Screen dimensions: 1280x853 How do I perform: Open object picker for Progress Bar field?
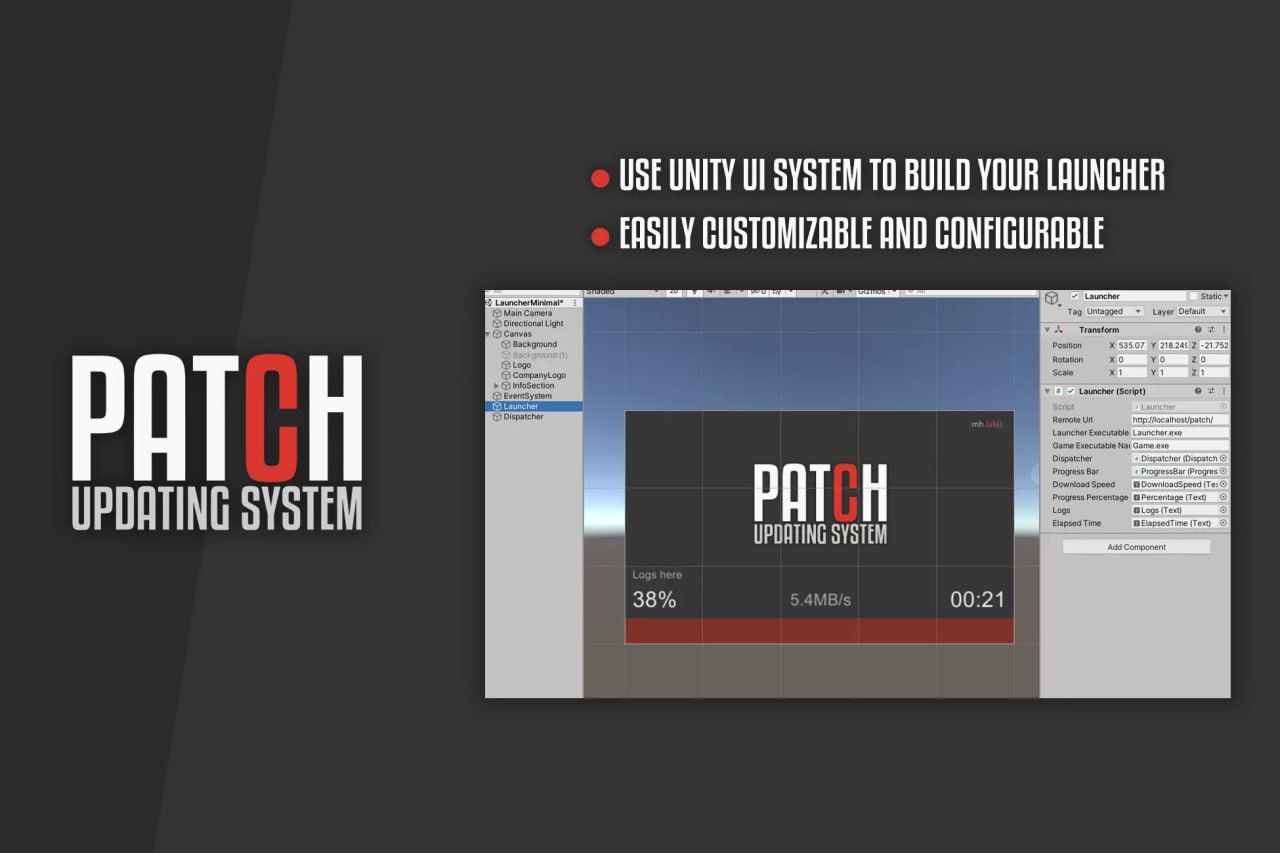(1223, 471)
